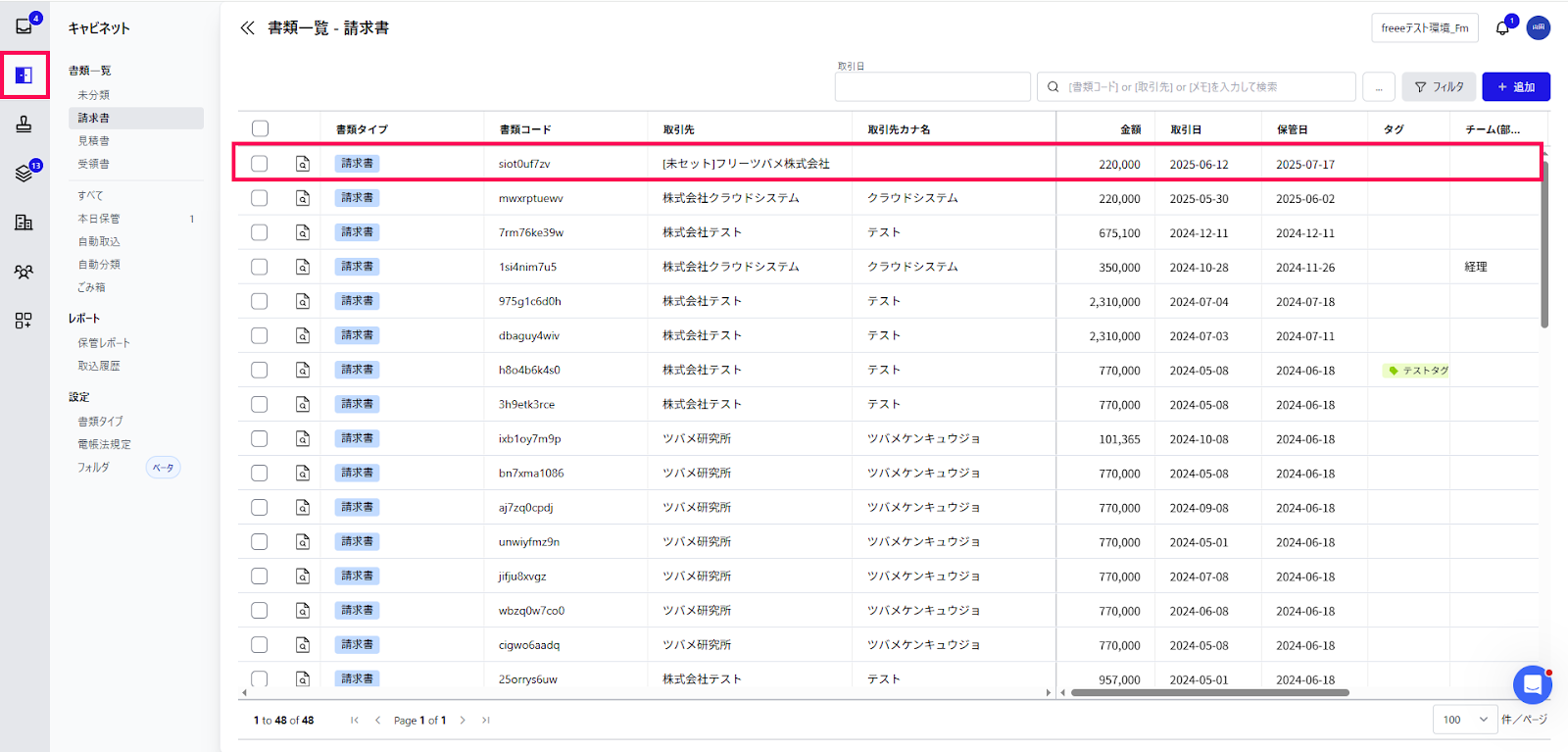Preview document icon for siot0uf7zv row

(x=303, y=164)
